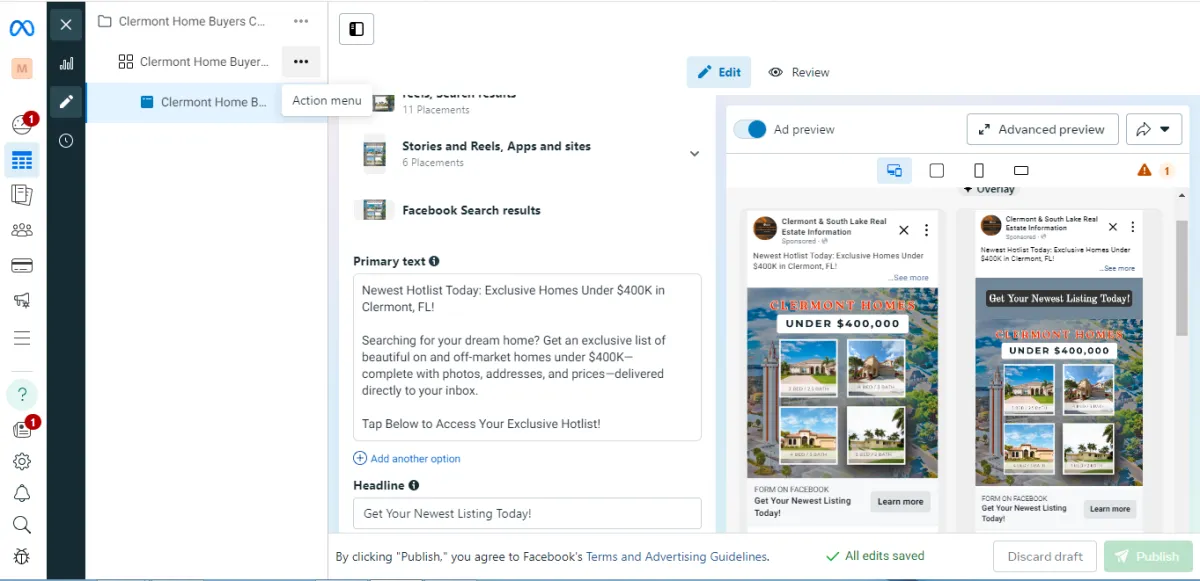Image resolution: width=1200 pixels, height=581 pixels.
Task: Click Discard draft button
Action: tap(1045, 557)
